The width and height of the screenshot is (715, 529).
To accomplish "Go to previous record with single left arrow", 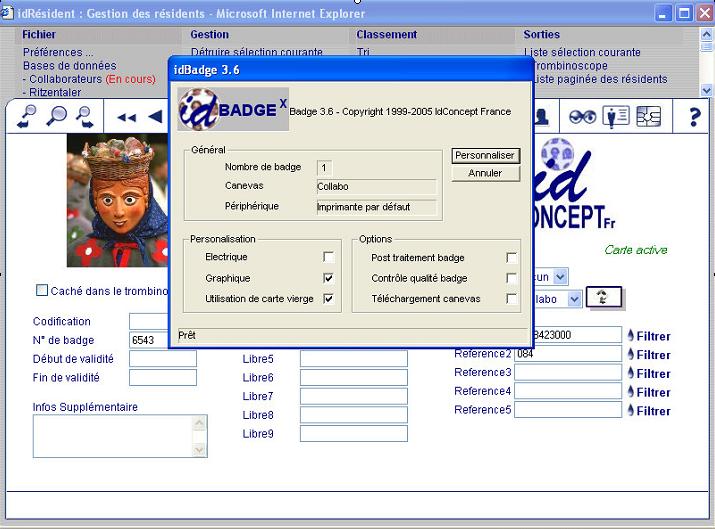I will [x=154, y=117].
